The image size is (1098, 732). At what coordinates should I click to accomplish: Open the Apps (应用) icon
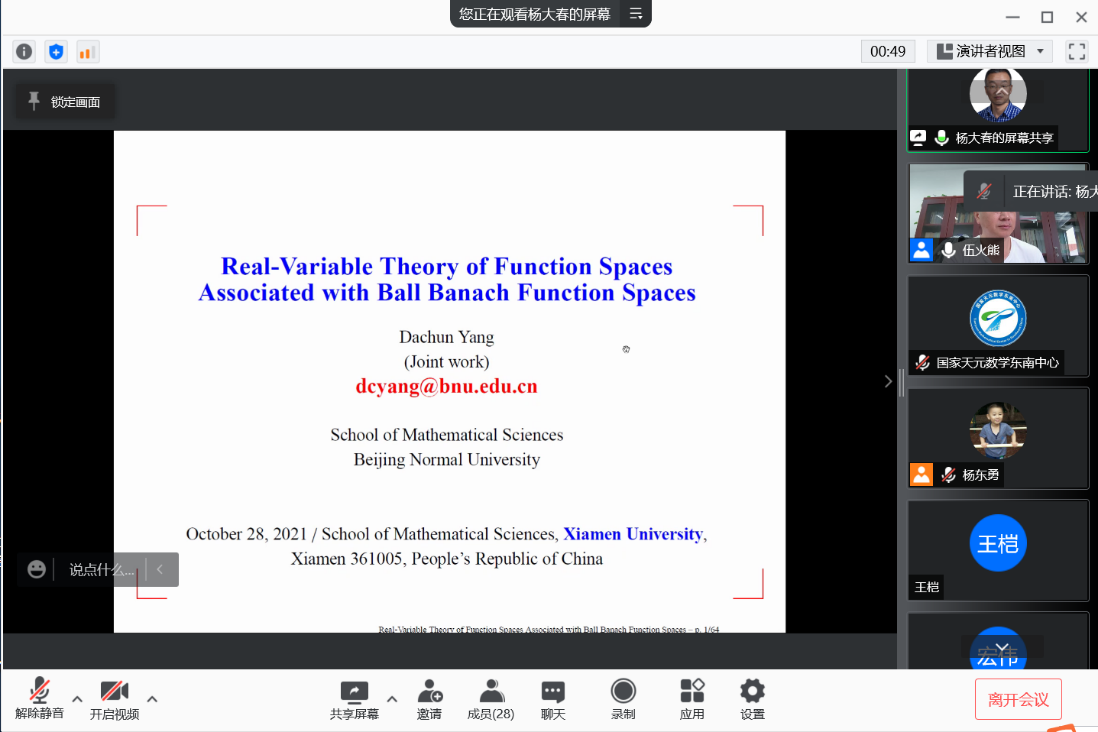coord(692,699)
